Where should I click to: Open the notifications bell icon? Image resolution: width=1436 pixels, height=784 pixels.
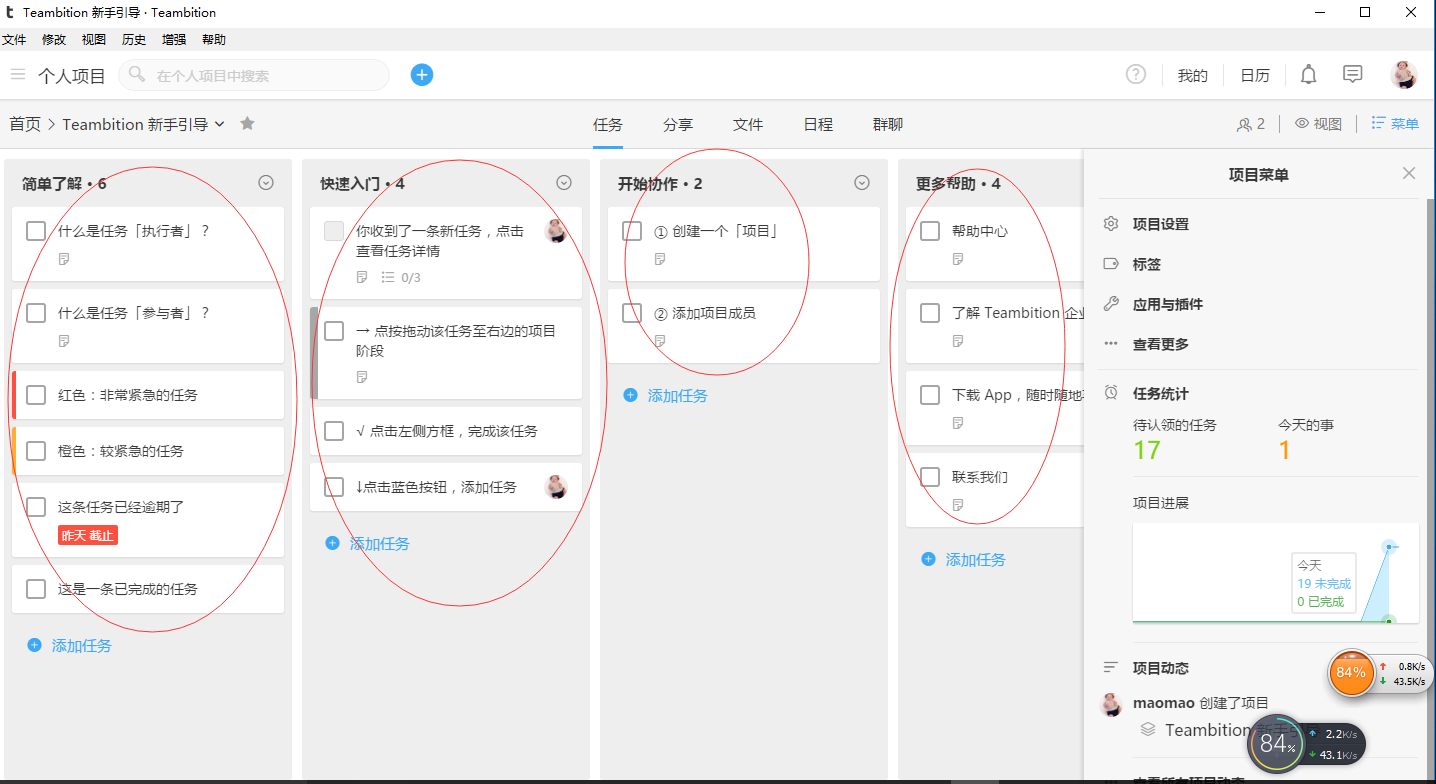(x=1308, y=74)
